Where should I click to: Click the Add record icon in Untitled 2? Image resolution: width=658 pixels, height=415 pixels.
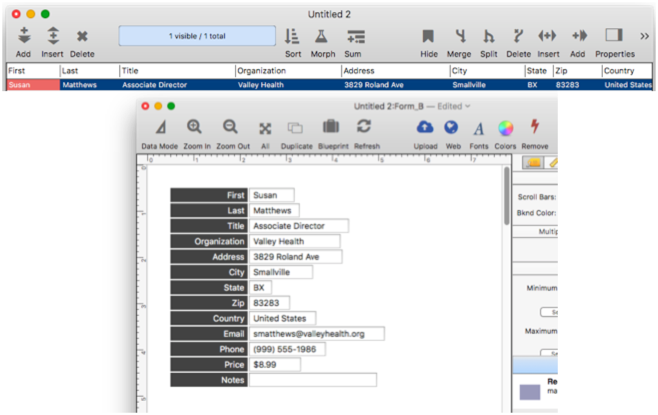24,36
